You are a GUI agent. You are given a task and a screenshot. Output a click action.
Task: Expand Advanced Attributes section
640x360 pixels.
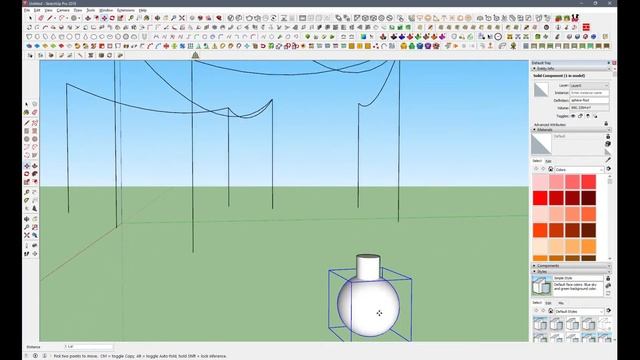point(549,124)
